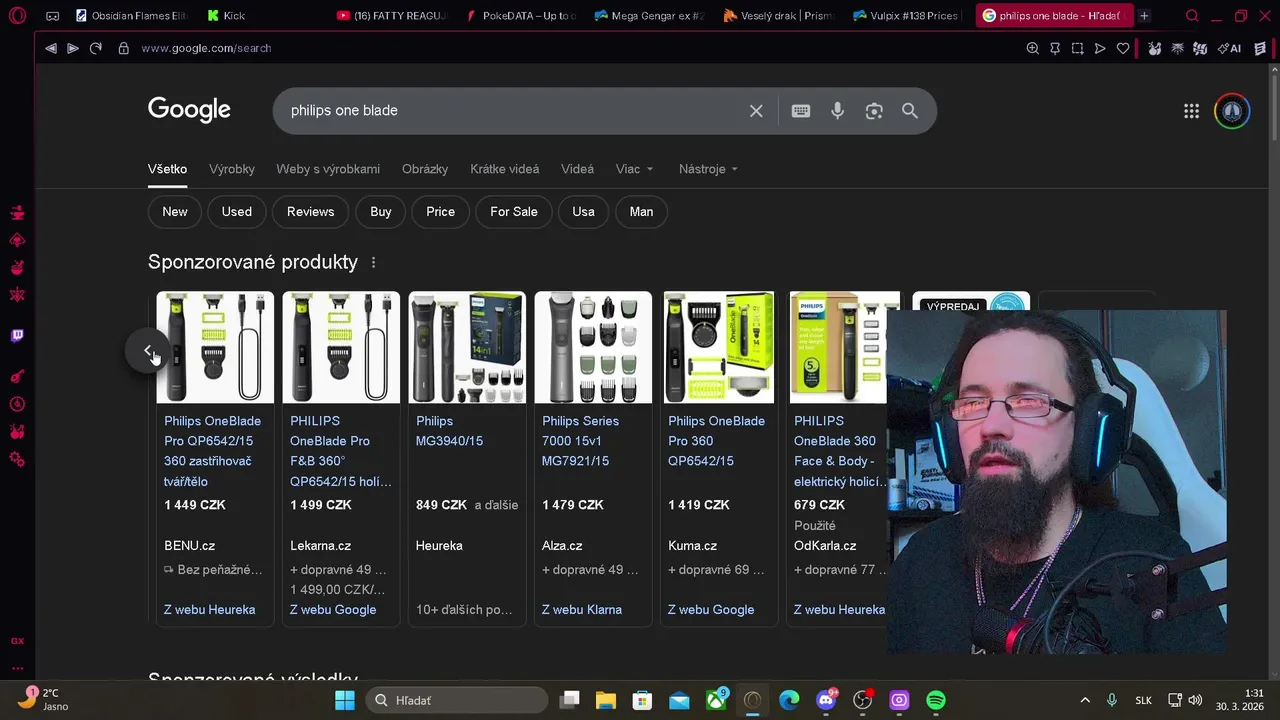Open Microsoft Edge from the taskbar
The image size is (1280, 720).
point(789,700)
